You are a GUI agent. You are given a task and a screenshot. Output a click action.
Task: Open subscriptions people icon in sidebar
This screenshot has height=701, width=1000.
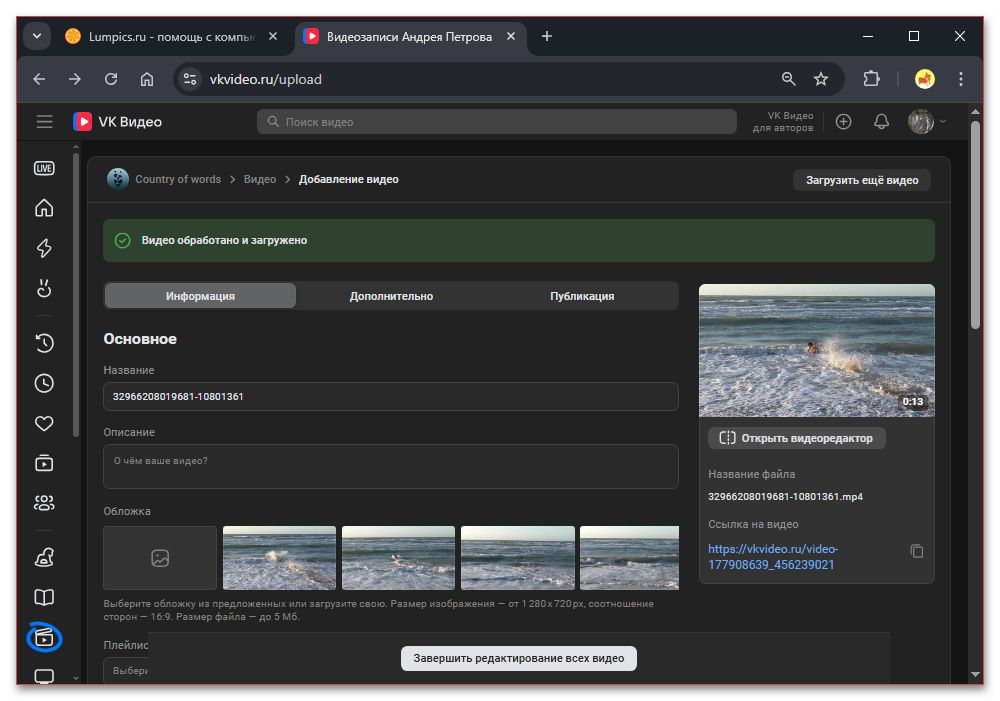(44, 503)
